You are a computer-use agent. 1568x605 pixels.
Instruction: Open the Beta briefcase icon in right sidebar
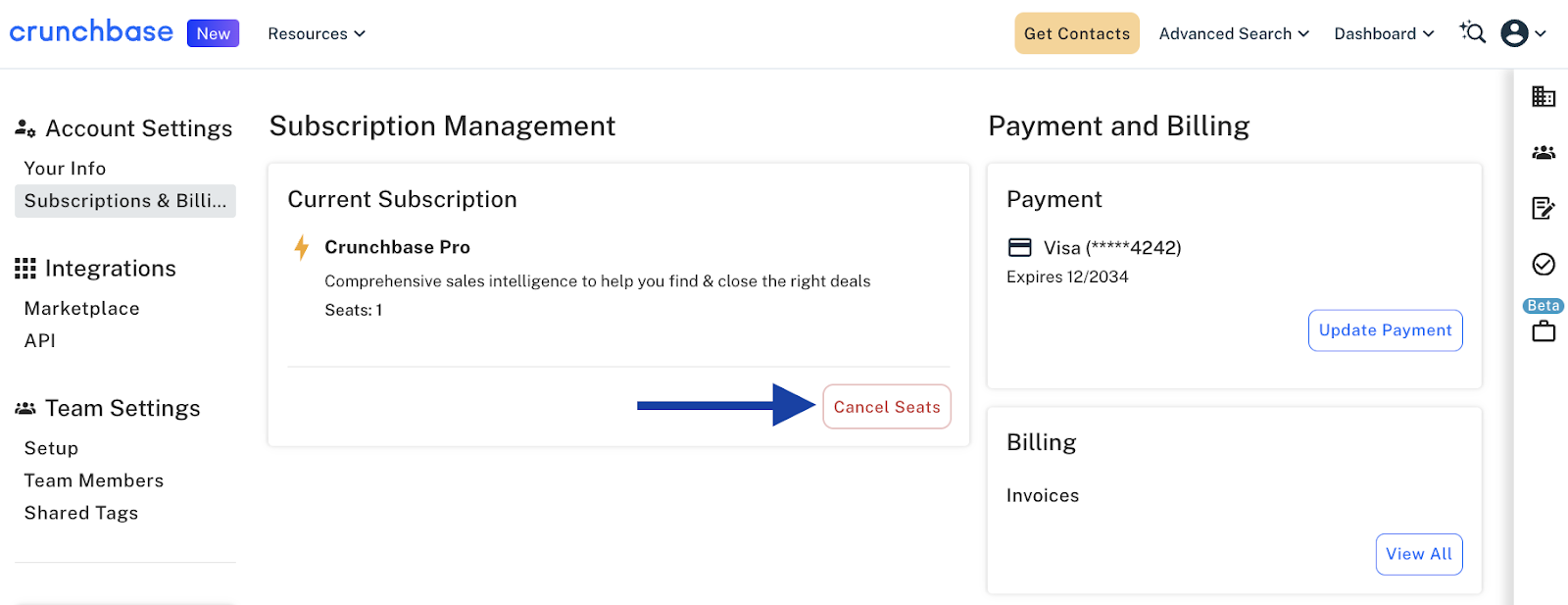click(x=1543, y=331)
